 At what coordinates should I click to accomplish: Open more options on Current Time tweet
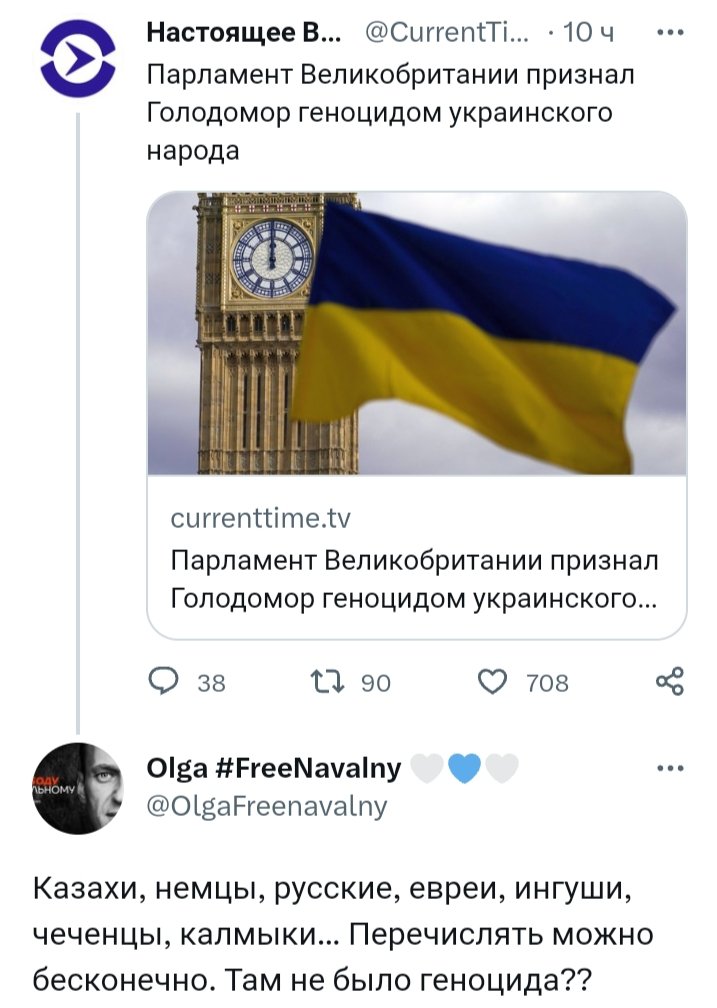(x=669, y=31)
